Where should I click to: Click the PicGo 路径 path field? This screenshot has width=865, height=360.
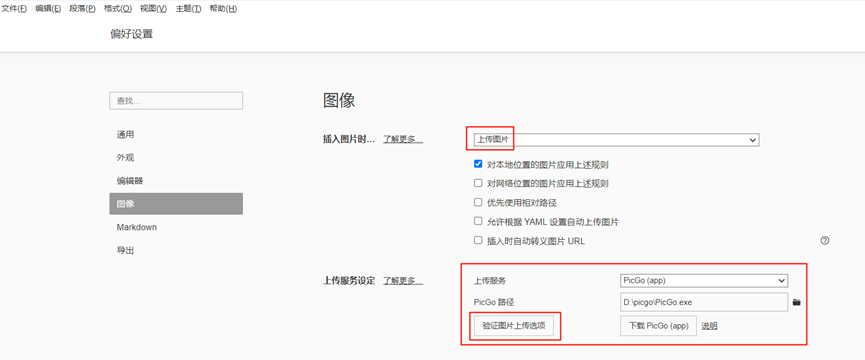[x=704, y=302]
